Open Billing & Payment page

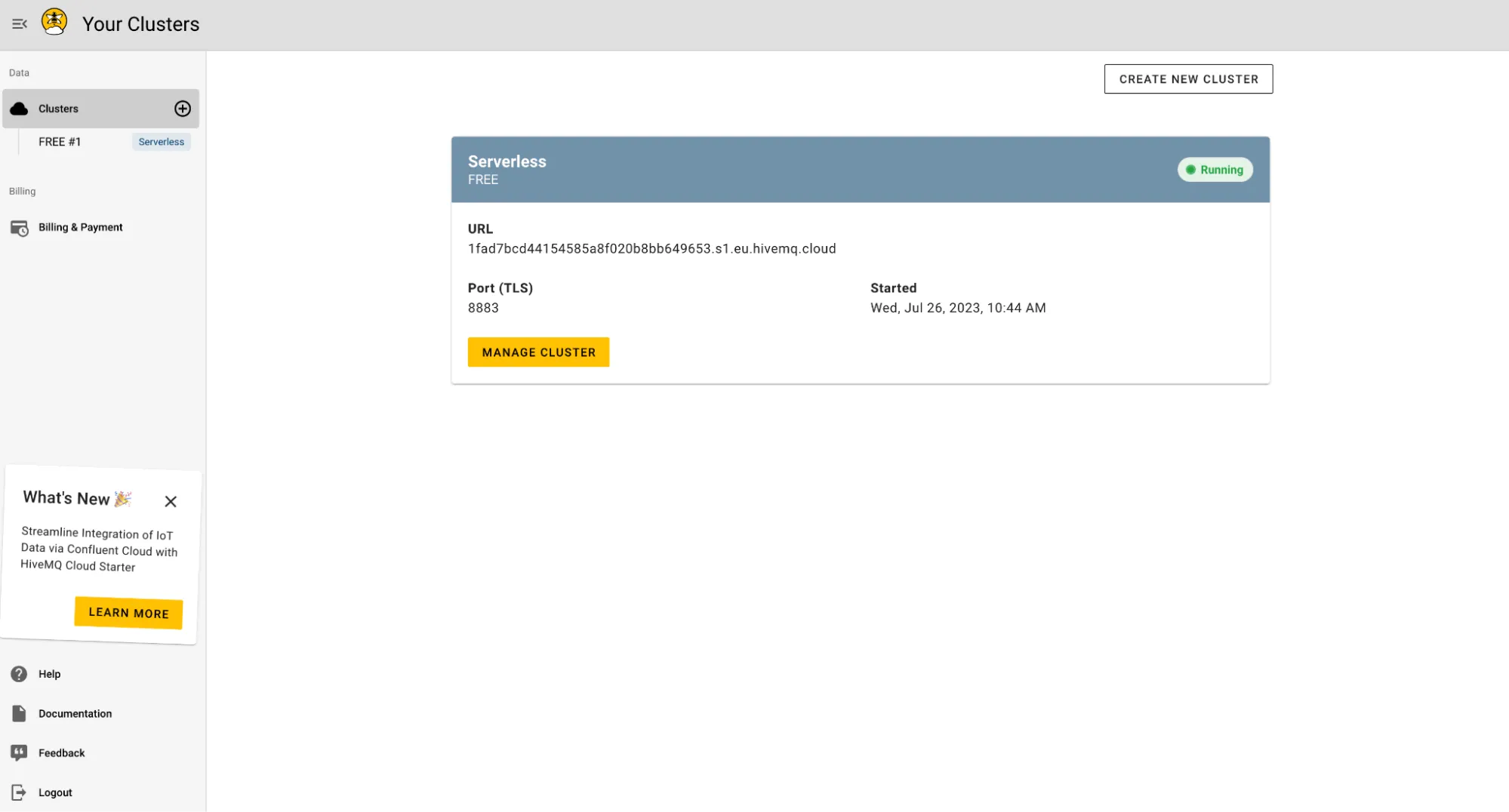(x=80, y=227)
